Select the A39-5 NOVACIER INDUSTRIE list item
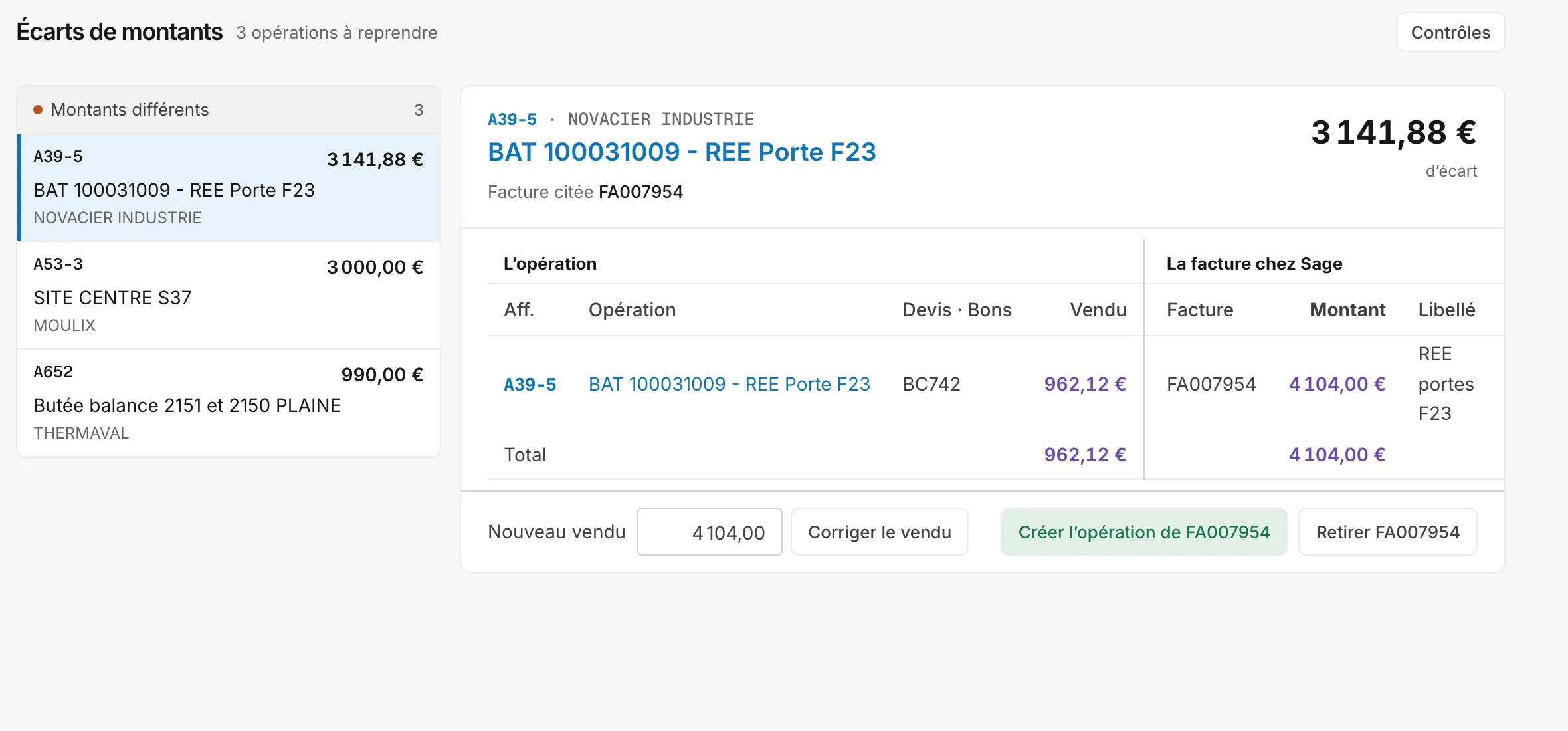1568x731 pixels. coord(229,187)
